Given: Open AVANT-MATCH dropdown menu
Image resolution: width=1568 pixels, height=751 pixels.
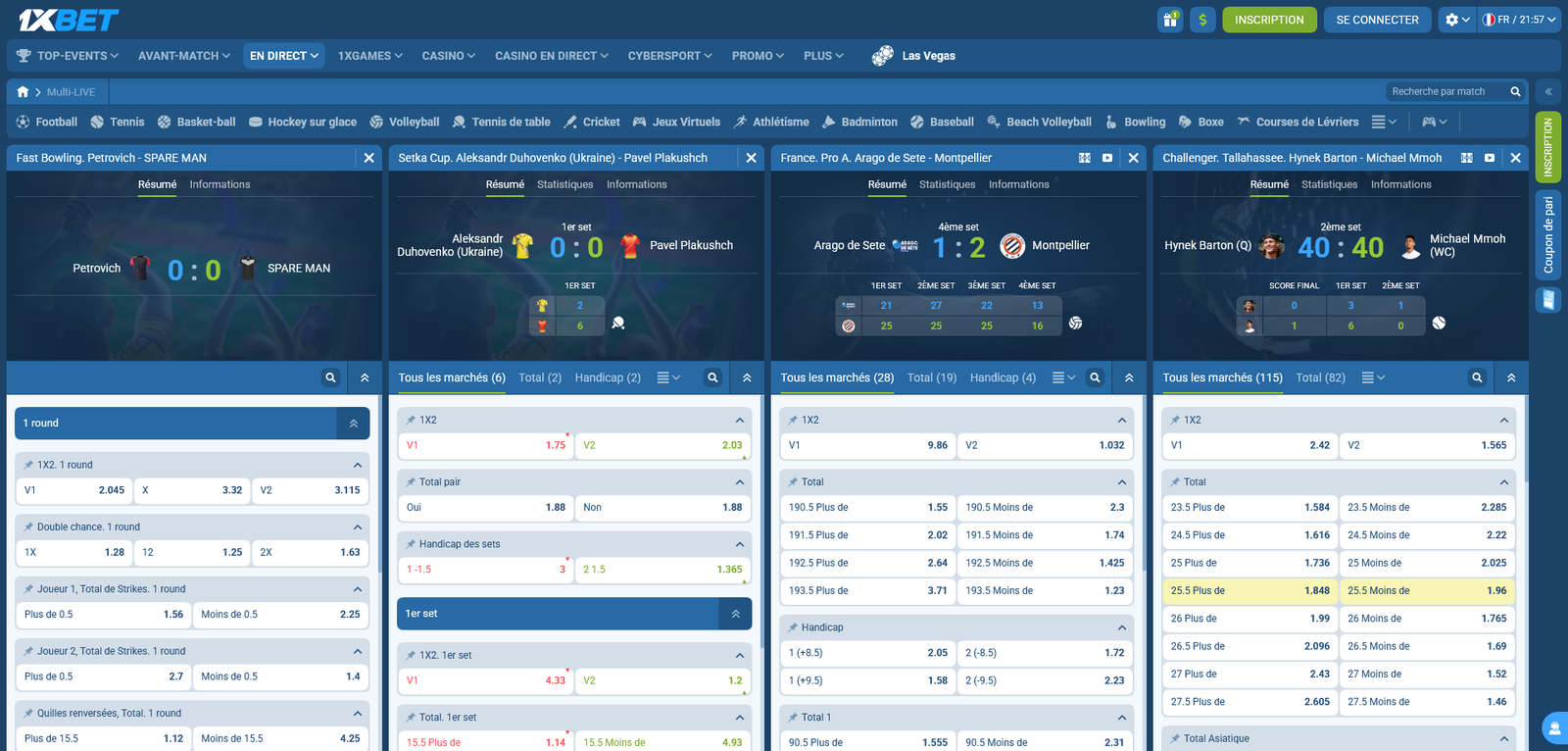Looking at the screenshot, I should [x=184, y=56].
